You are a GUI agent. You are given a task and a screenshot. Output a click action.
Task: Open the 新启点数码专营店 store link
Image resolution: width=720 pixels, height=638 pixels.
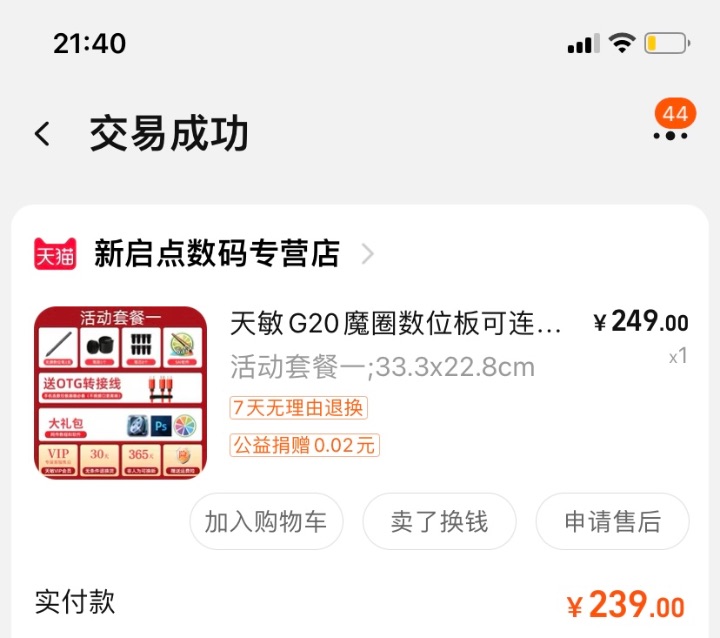pos(217,254)
